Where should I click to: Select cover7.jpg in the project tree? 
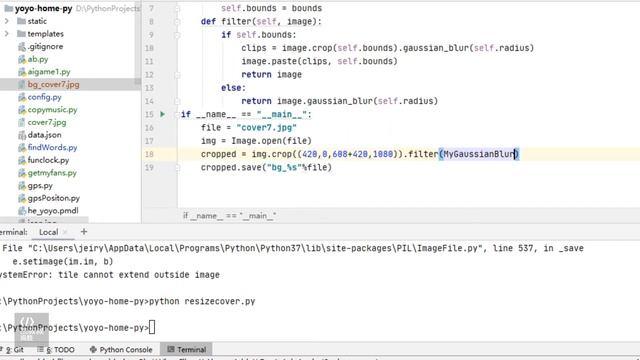pos(47,122)
